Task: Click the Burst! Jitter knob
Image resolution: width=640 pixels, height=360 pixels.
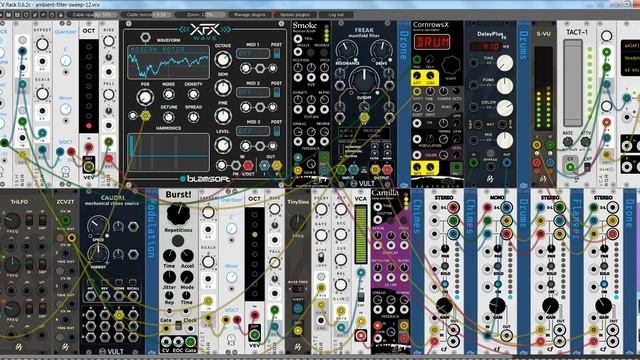Action: pyautogui.click(x=169, y=277)
